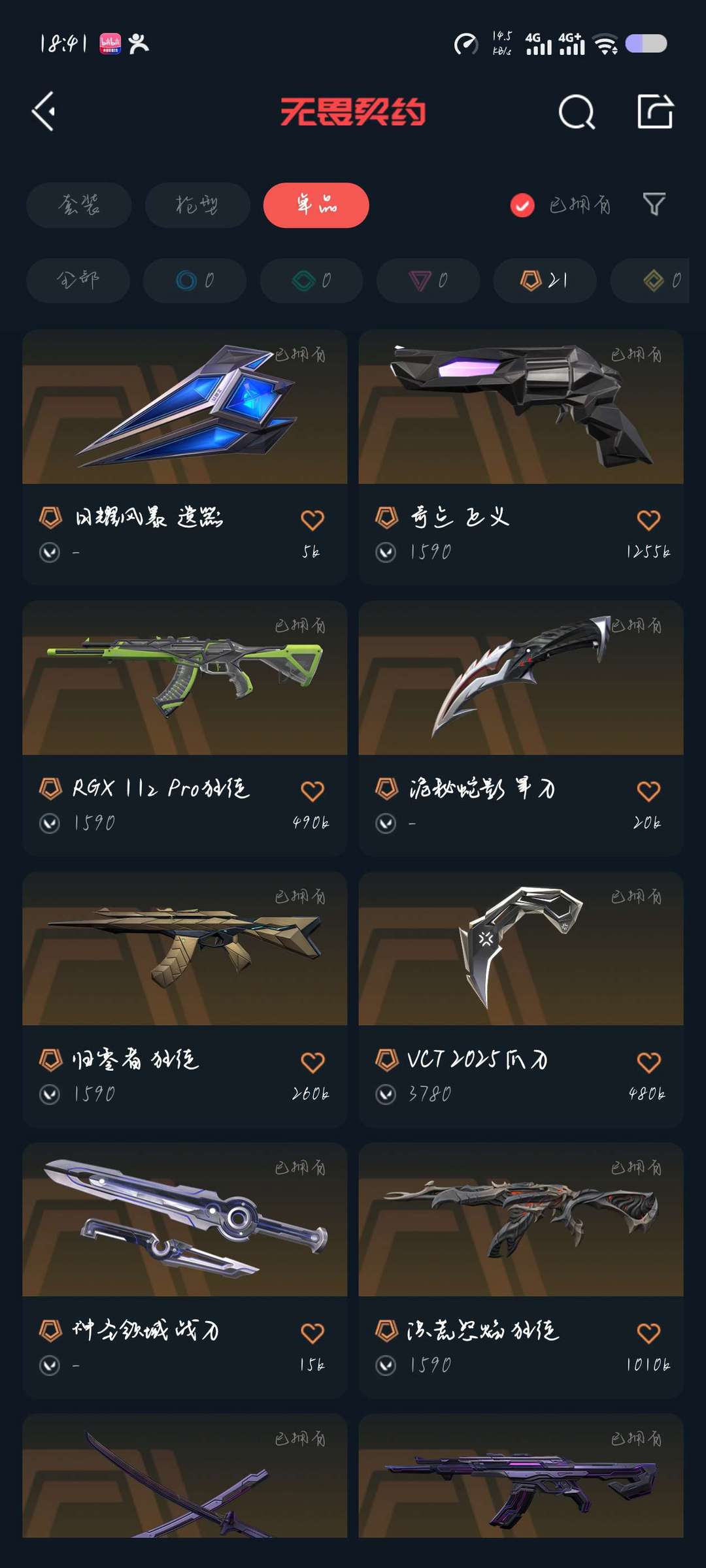706x1568 pixels.
Task: Favorite the VCT 2025 knife heart
Action: (648, 1062)
